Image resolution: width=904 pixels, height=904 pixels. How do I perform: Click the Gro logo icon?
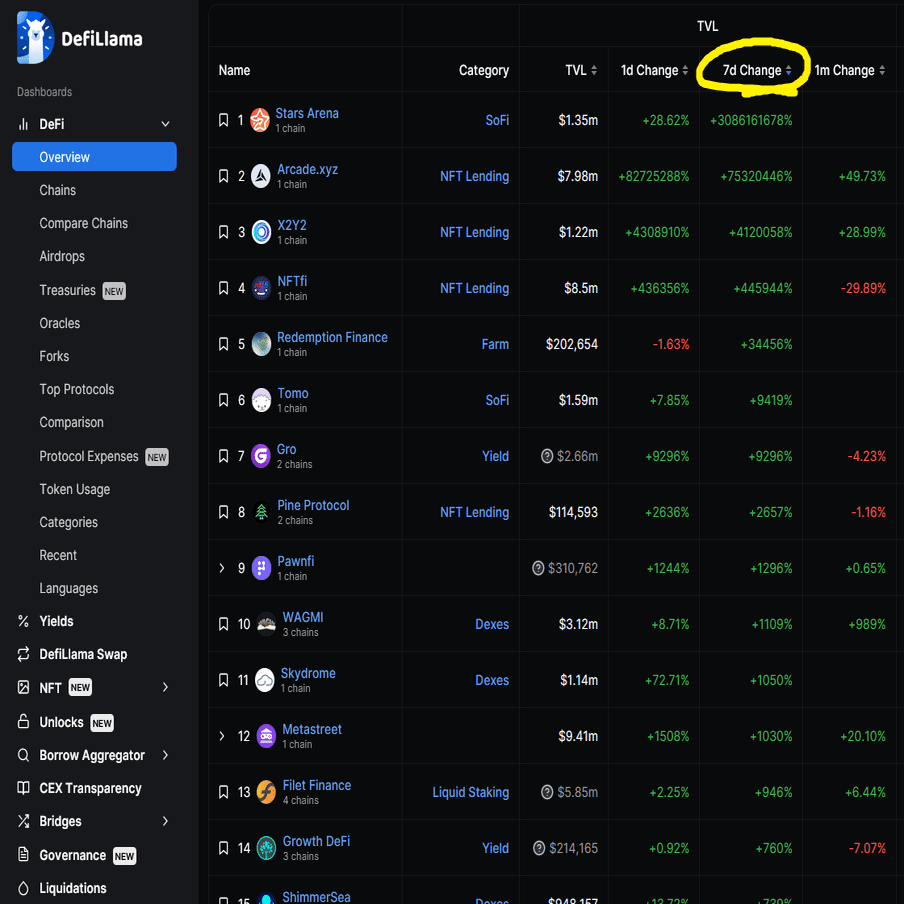[261, 456]
